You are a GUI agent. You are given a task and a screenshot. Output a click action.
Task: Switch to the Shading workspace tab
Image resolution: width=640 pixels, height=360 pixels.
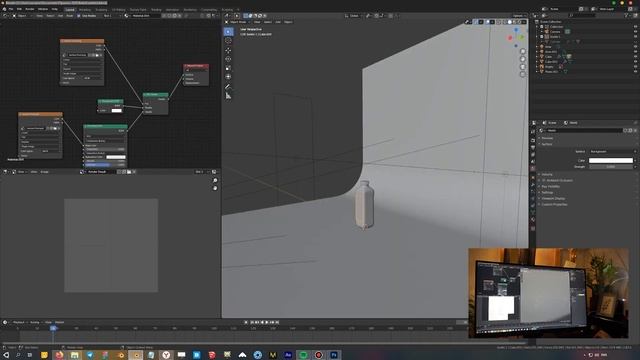(x=156, y=9)
